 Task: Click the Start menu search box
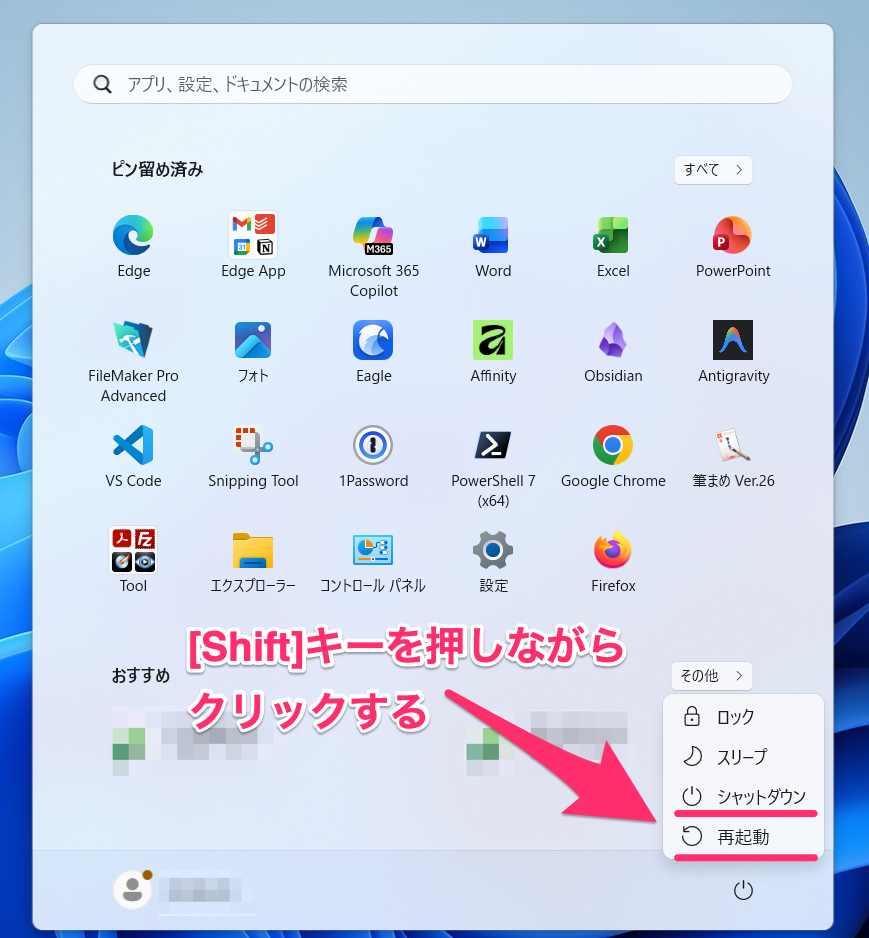coord(432,85)
